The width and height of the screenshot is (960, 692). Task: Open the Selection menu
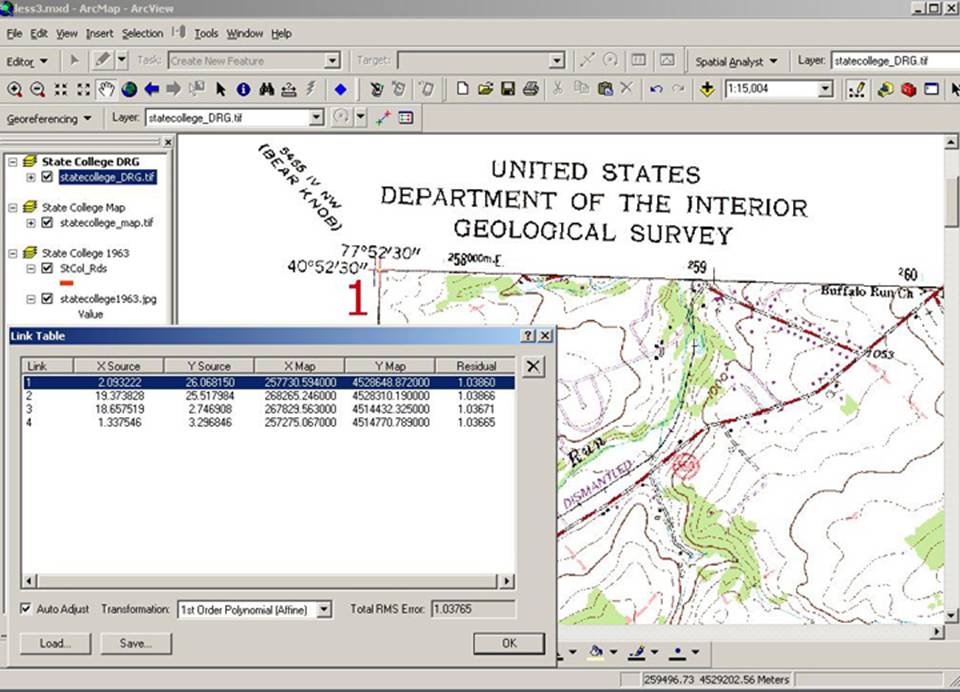click(142, 34)
